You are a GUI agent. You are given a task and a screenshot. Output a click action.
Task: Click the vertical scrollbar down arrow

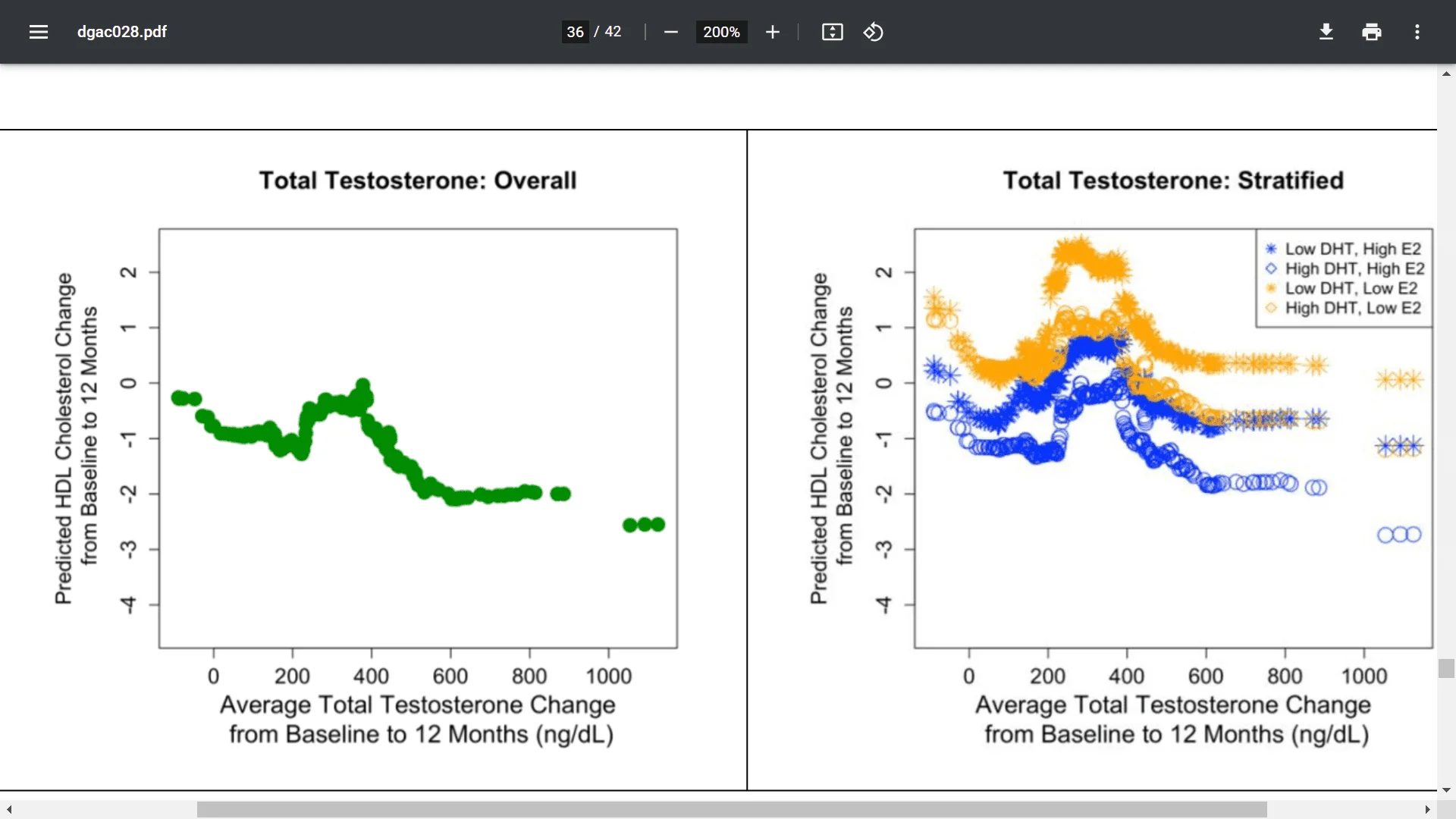[1446, 790]
